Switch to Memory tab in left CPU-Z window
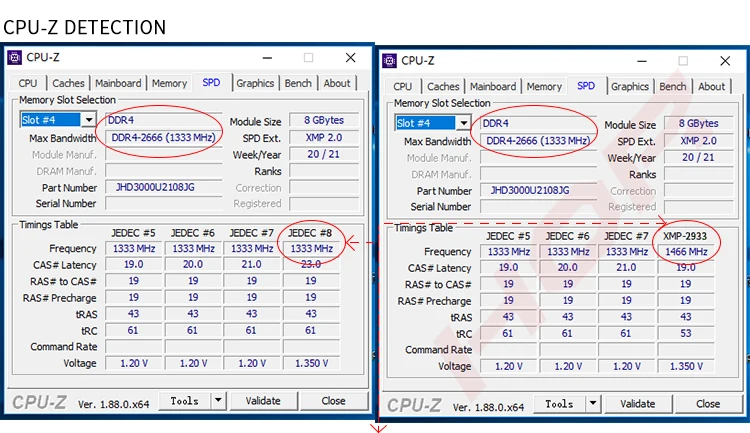750x433 pixels. pos(169,83)
